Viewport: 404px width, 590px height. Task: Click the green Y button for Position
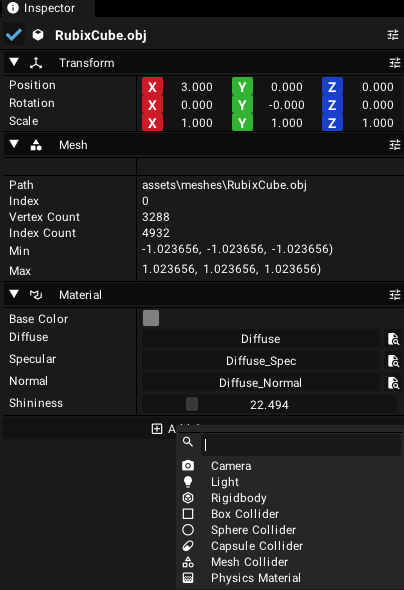click(x=242, y=87)
